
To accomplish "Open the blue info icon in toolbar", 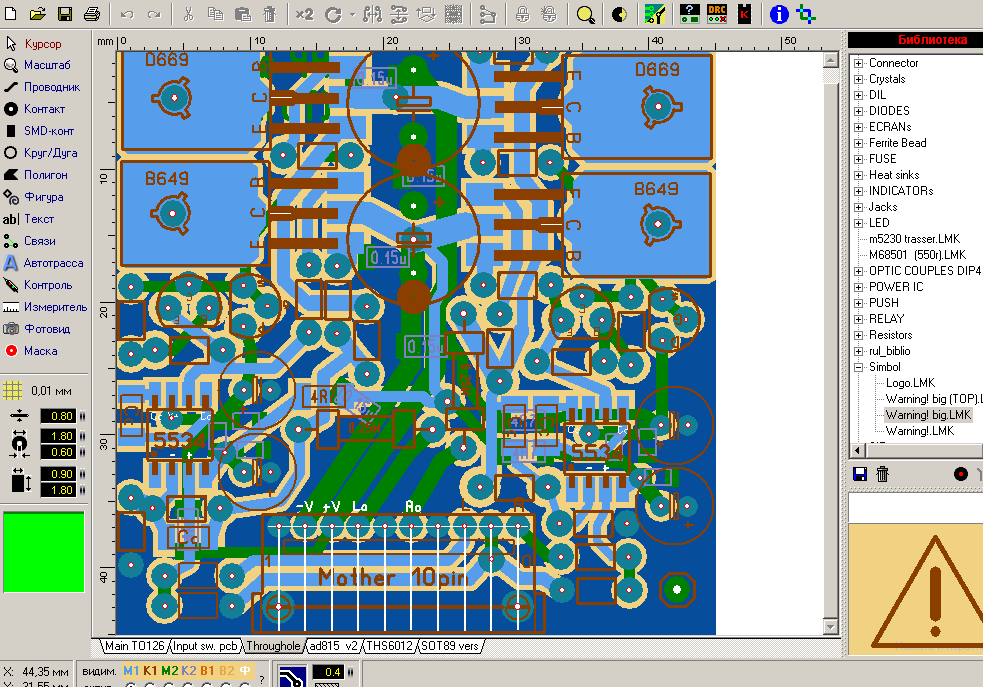I will pyautogui.click(x=779, y=14).
